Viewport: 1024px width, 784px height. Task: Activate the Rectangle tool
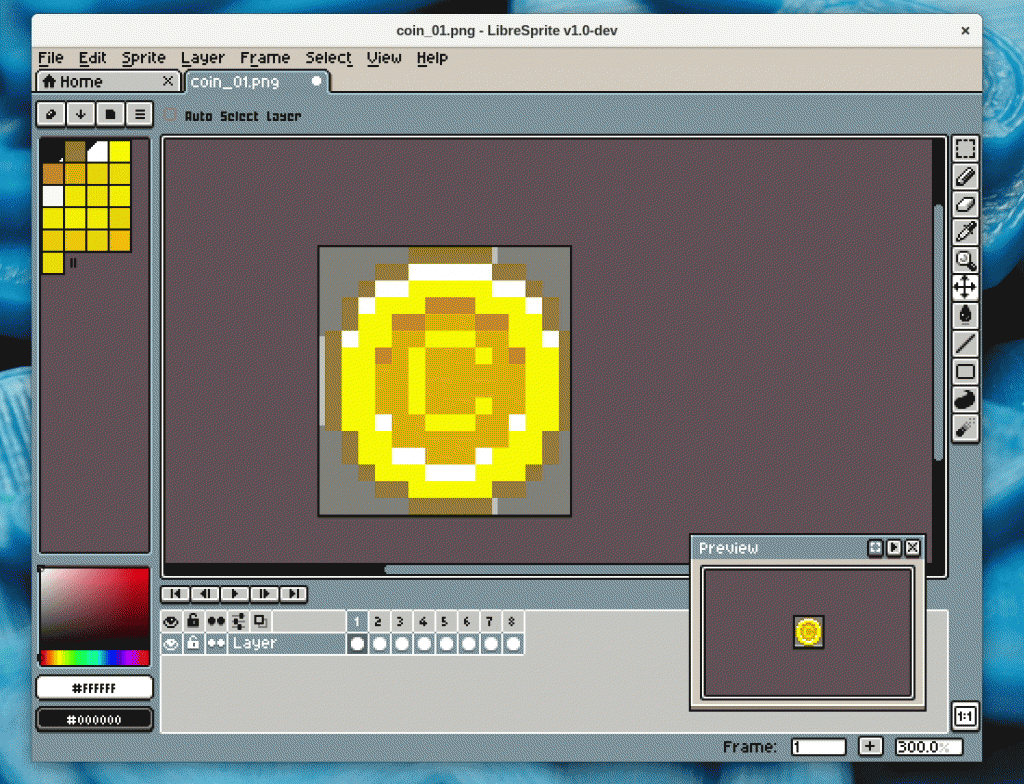[x=965, y=370]
